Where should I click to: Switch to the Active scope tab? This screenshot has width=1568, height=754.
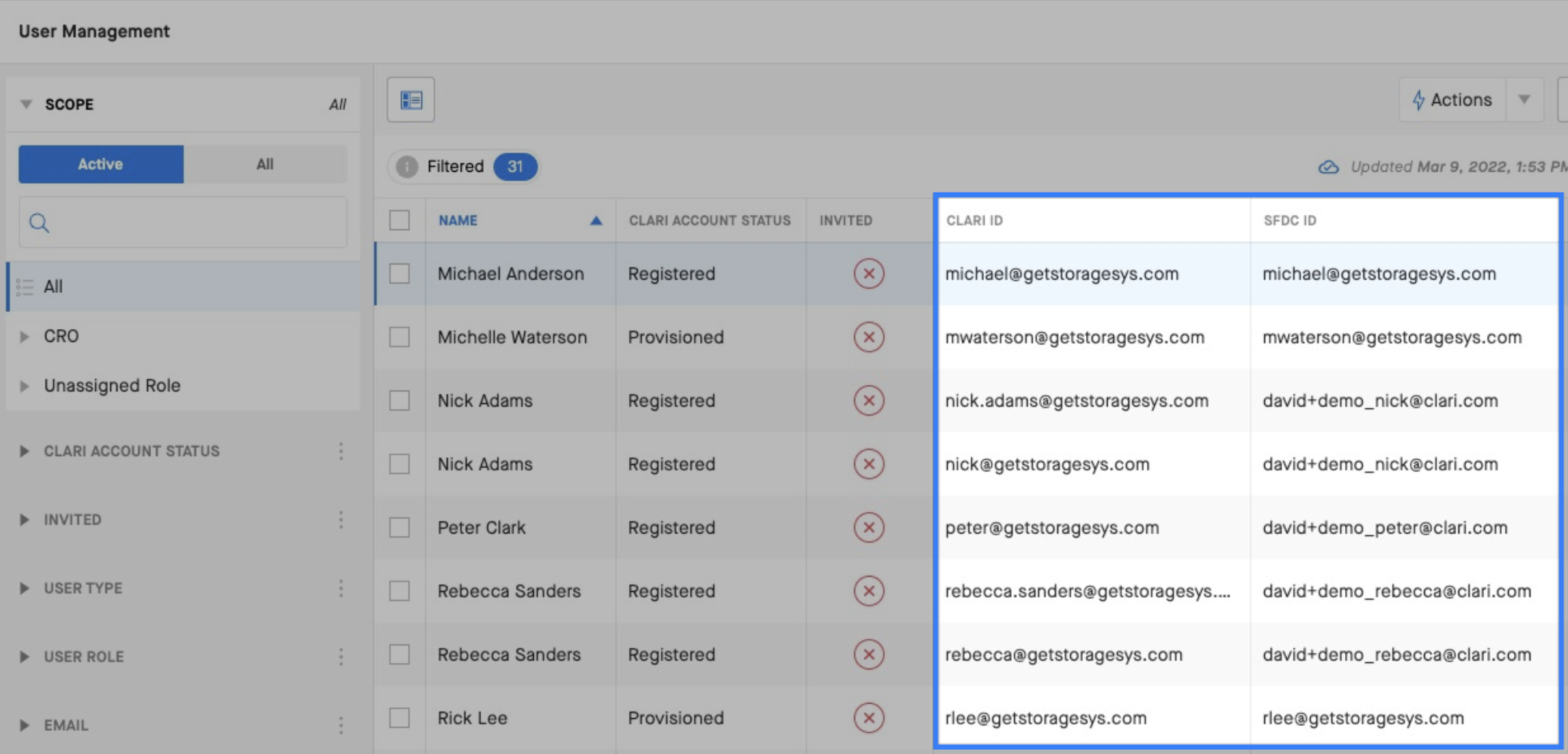pos(101,164)
